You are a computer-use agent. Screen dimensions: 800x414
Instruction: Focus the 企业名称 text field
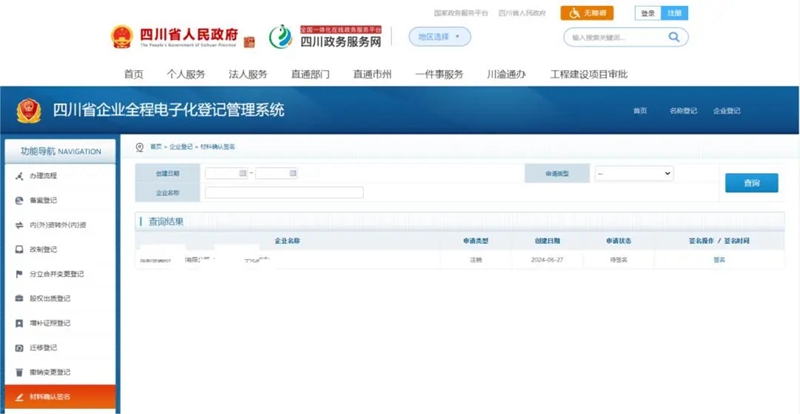[x=284, y=192]
